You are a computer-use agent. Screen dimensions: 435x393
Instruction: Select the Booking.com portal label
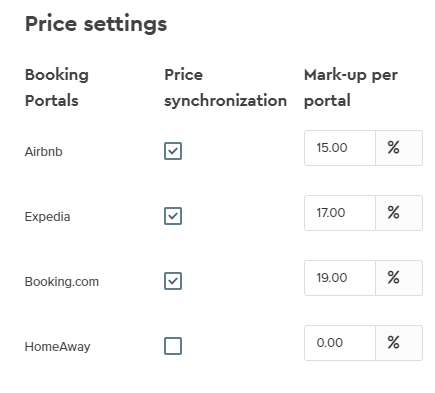click(62, 282)
